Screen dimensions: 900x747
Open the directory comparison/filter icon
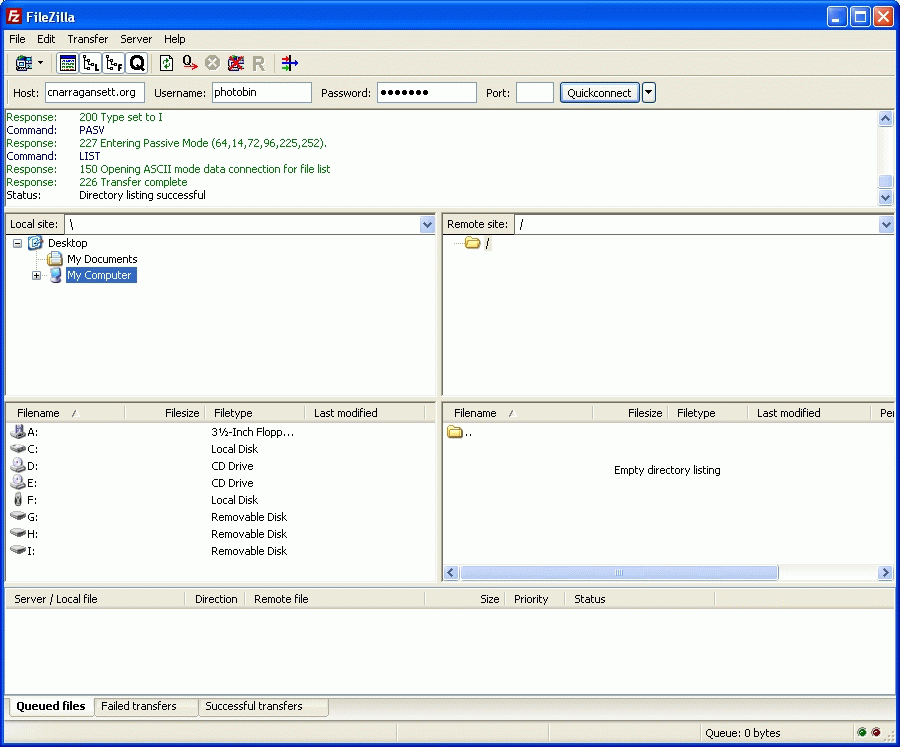coord(289,63)
